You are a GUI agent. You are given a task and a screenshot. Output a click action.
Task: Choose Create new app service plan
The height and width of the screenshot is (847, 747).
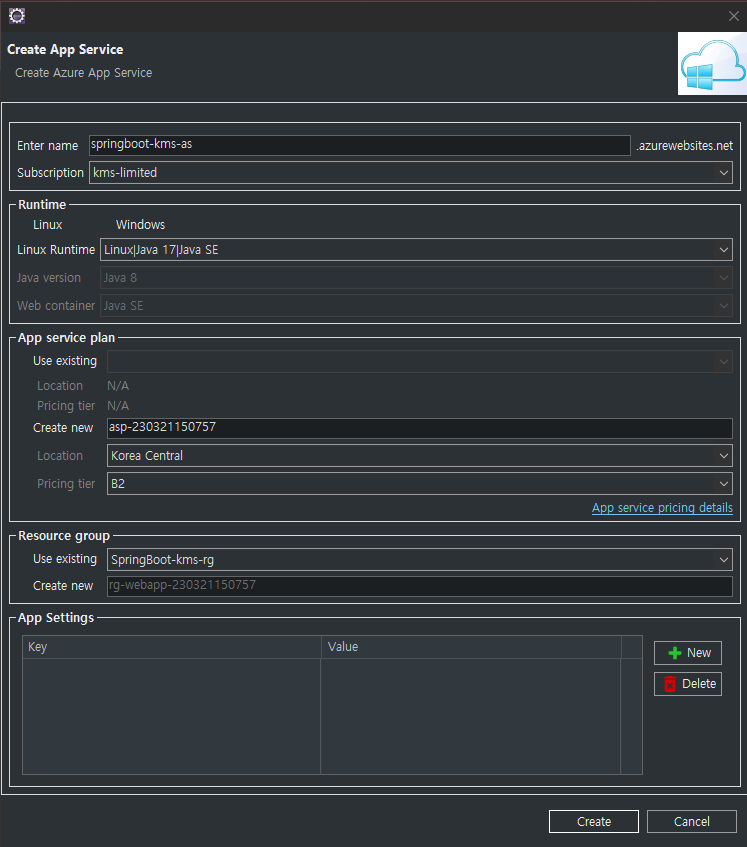(63, 428)
